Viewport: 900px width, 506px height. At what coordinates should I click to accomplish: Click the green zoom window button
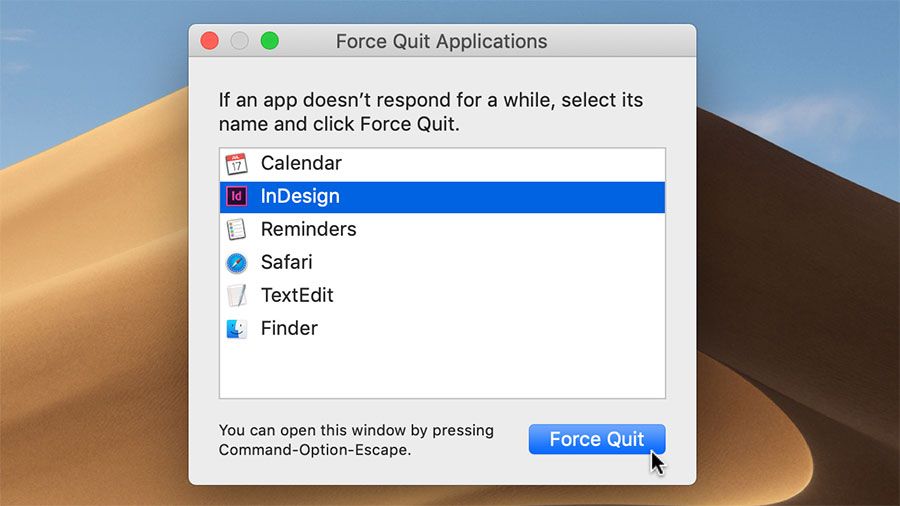(269, 41)
